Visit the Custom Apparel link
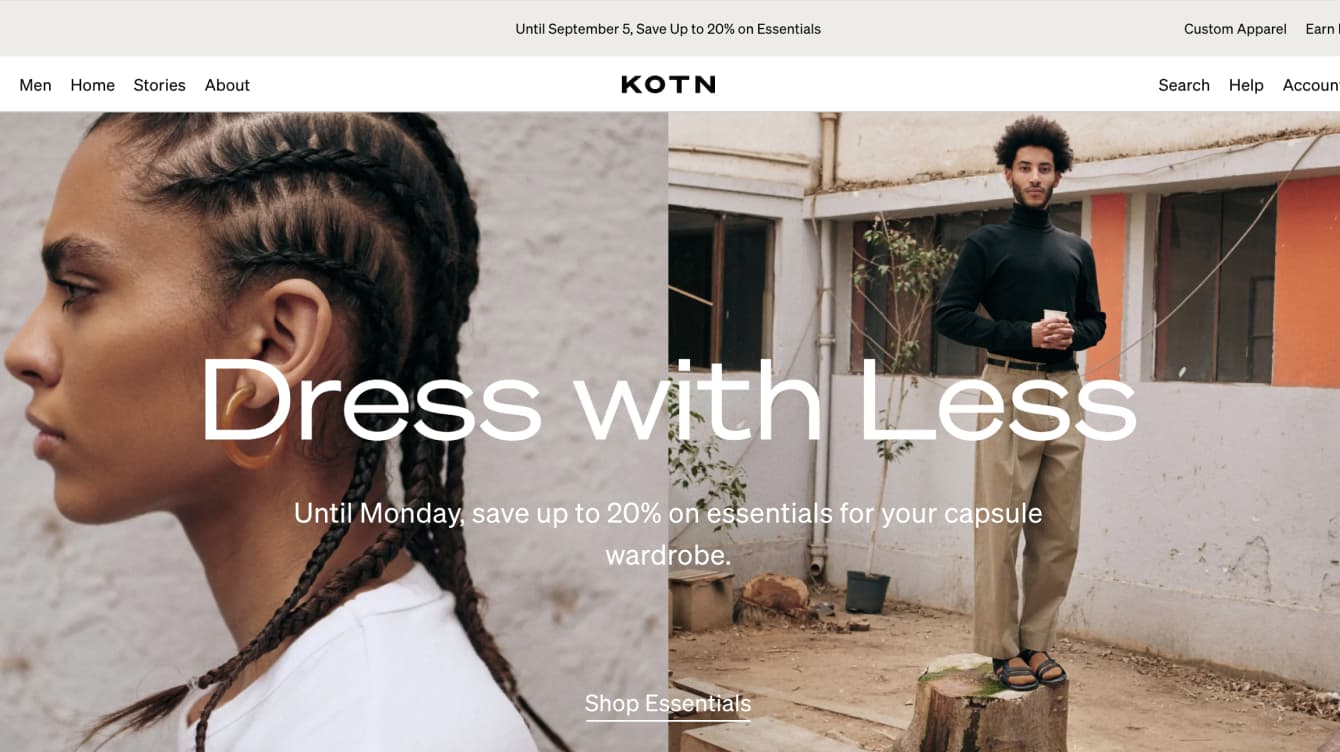The width and height of the screenshot is (1340, 752). pos(1235,29)
